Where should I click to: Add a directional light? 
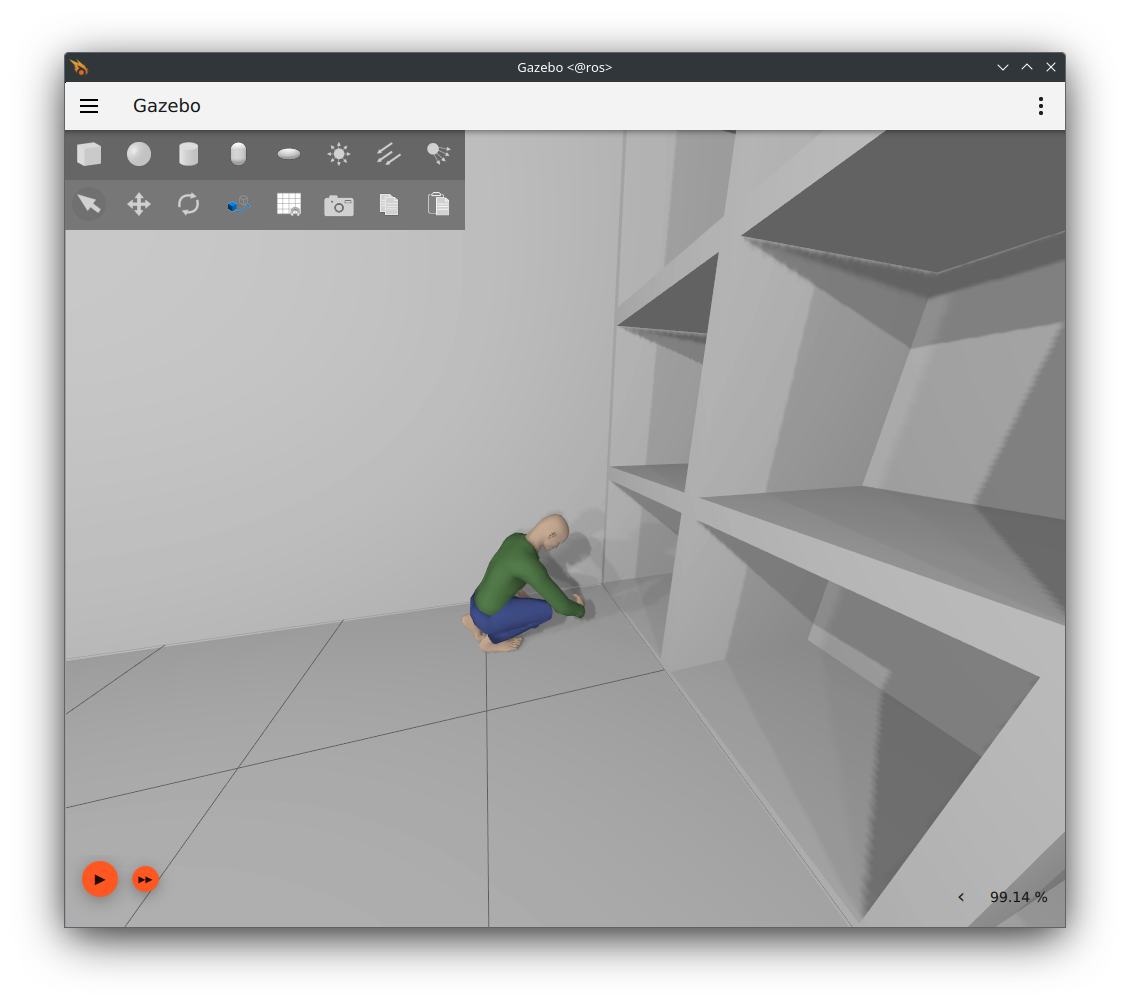389,154
